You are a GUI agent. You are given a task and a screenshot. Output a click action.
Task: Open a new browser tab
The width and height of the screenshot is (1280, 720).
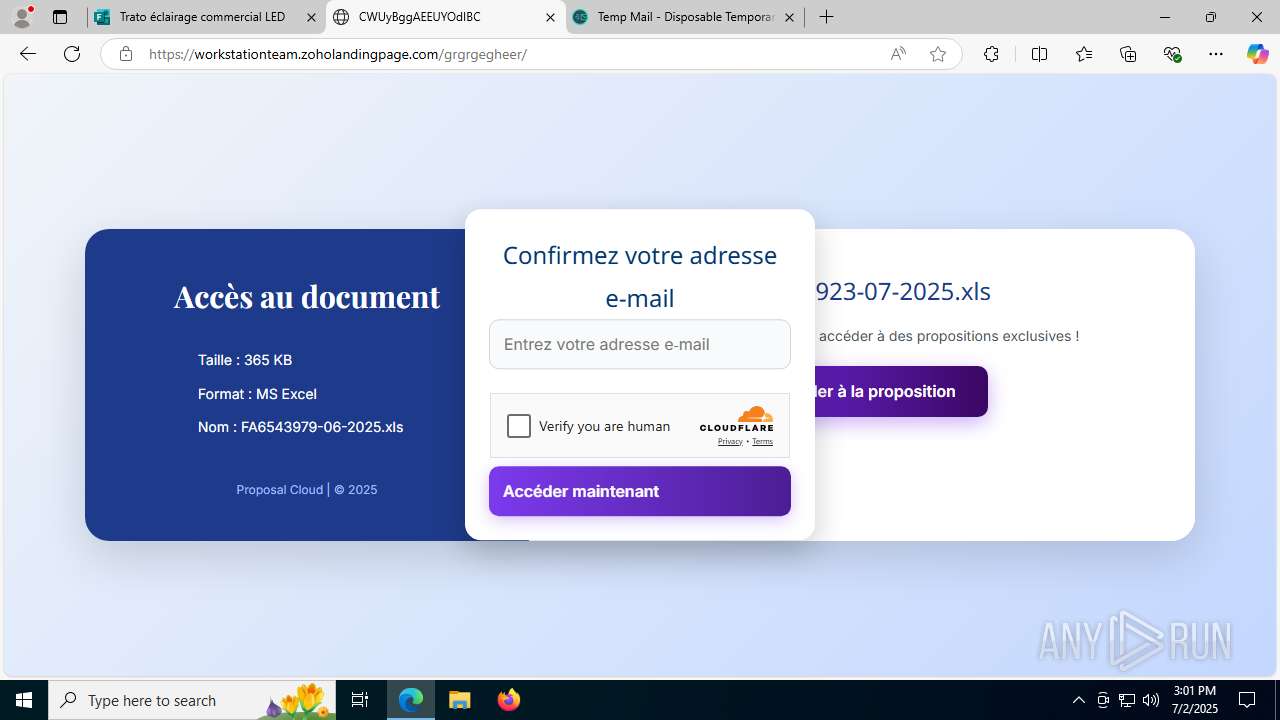(x=826, y=17)
